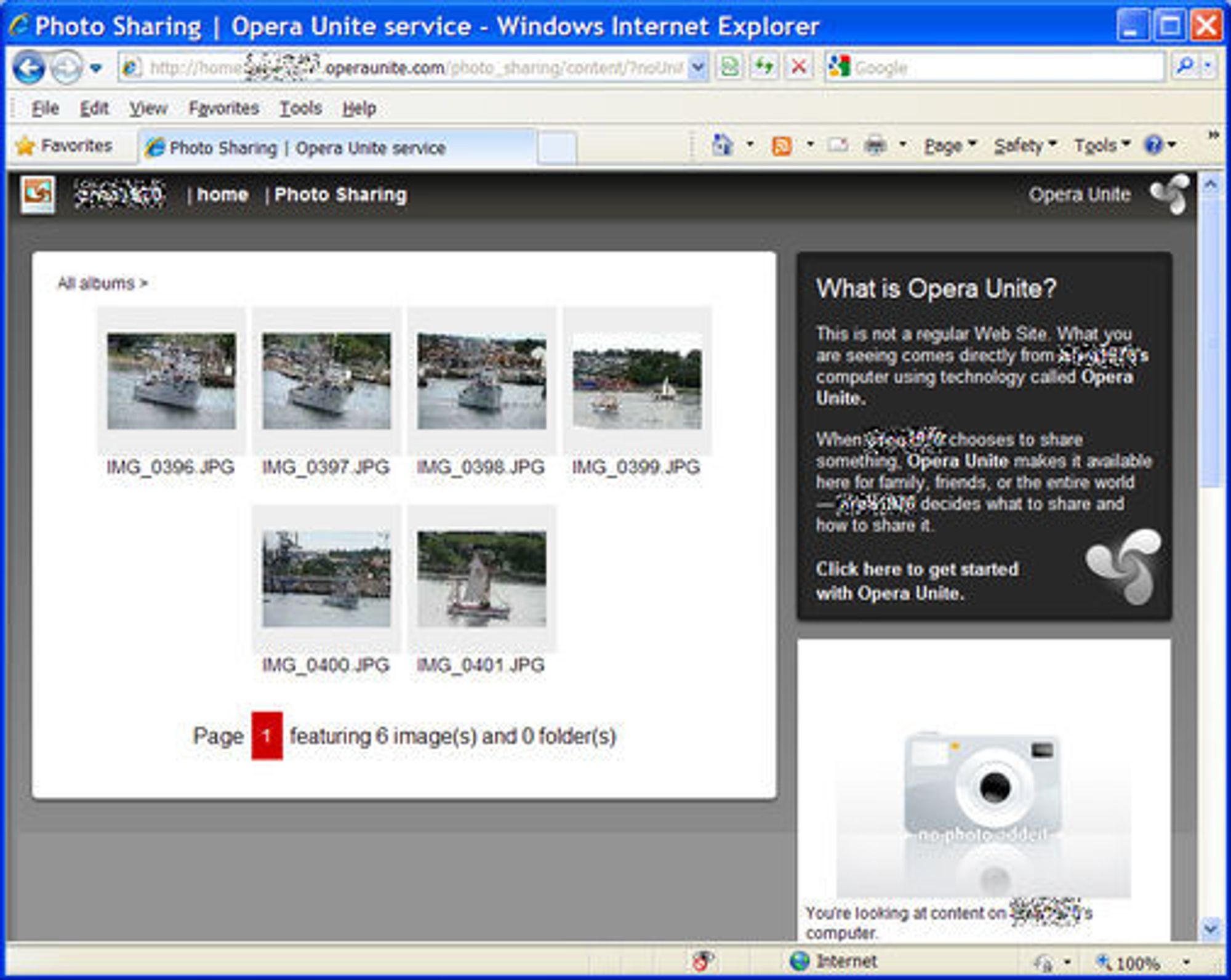Click the Forward navigation arrow

[66, 67]
